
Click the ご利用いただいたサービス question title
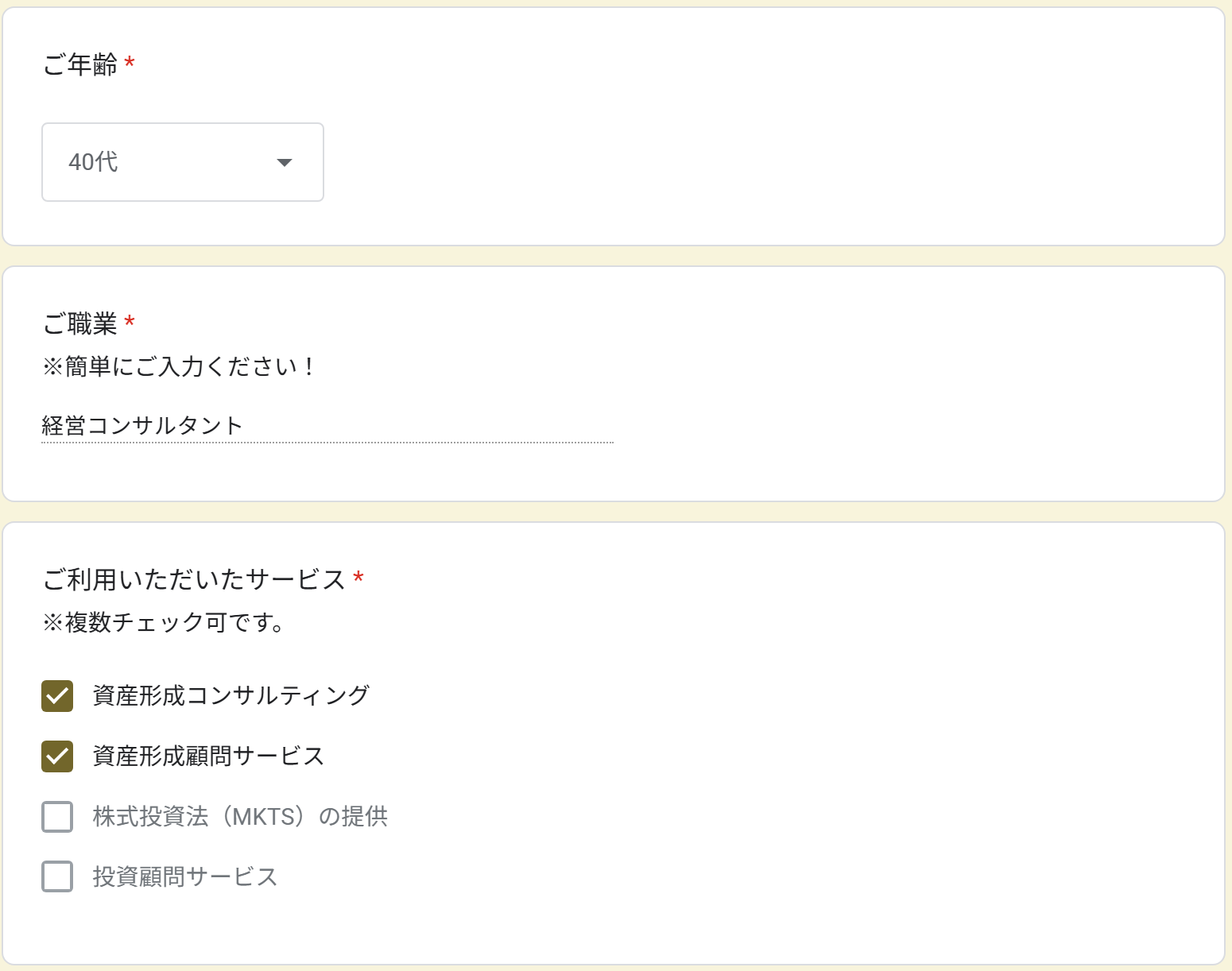194,579
